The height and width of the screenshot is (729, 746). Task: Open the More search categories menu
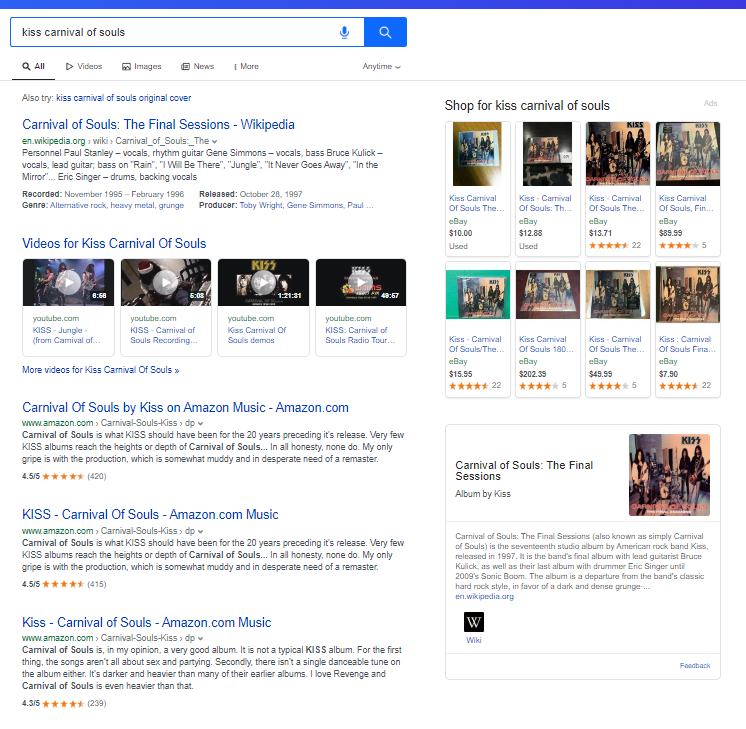246,67
